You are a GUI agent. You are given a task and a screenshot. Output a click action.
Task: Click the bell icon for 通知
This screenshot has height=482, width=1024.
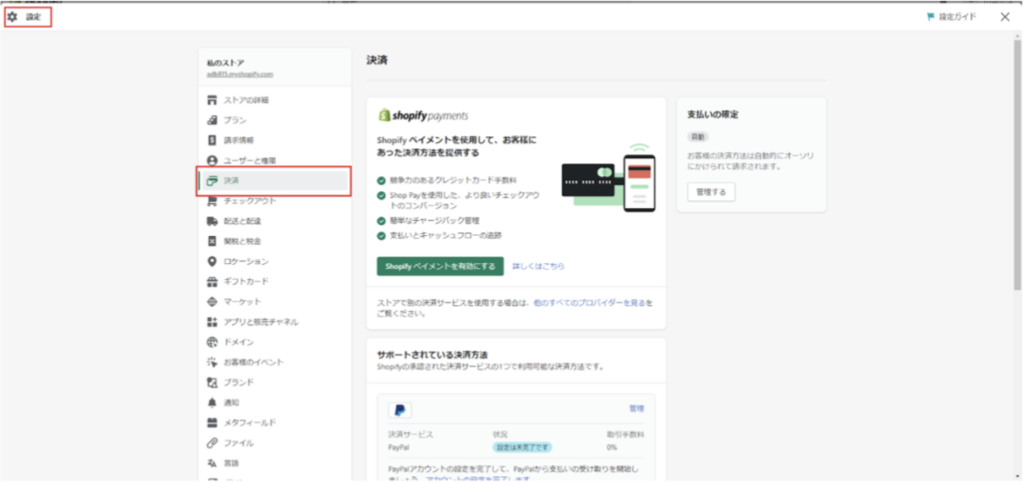212,402
